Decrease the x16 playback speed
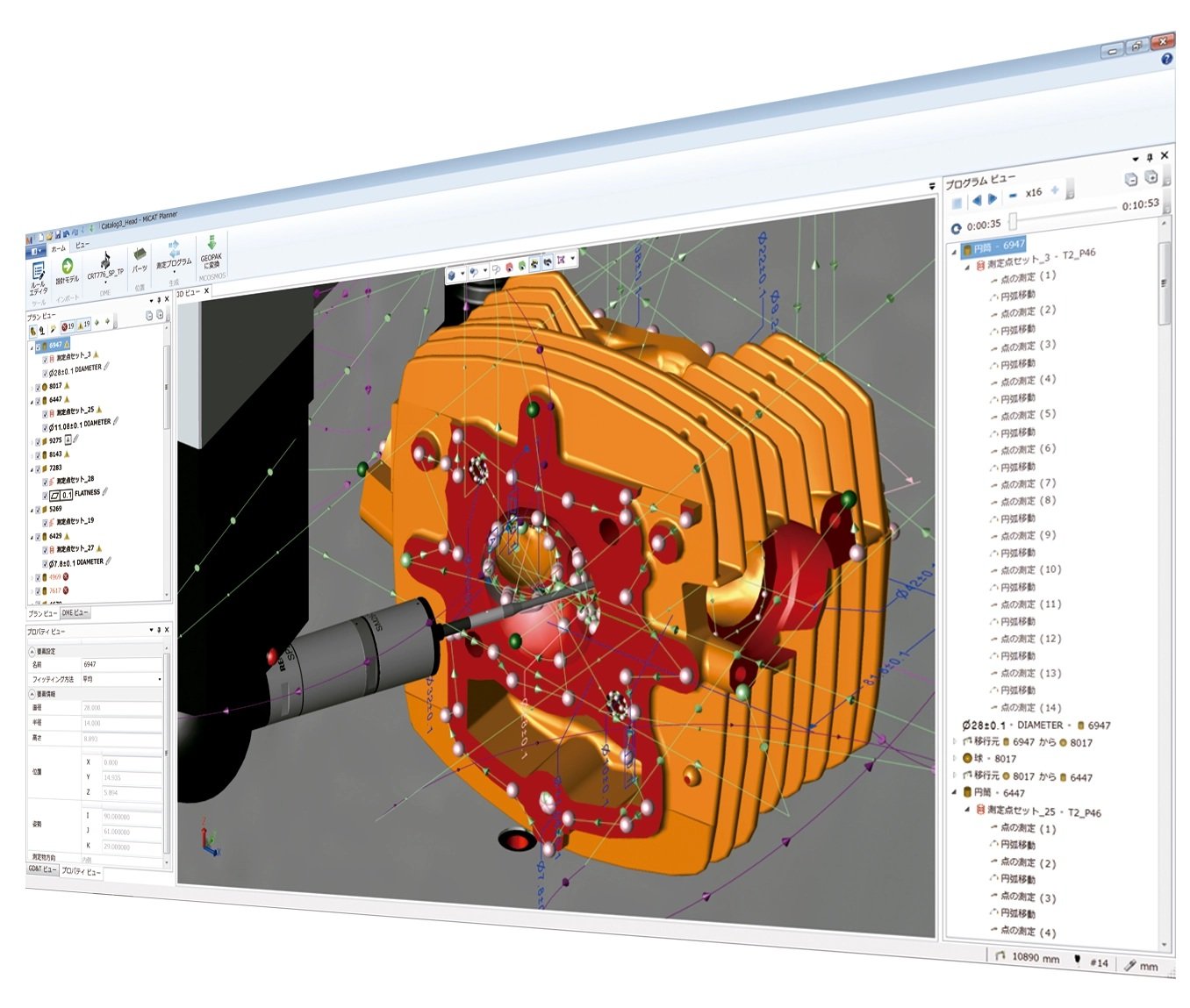The image size is (1190, 1008). [x=1014, y=196]
